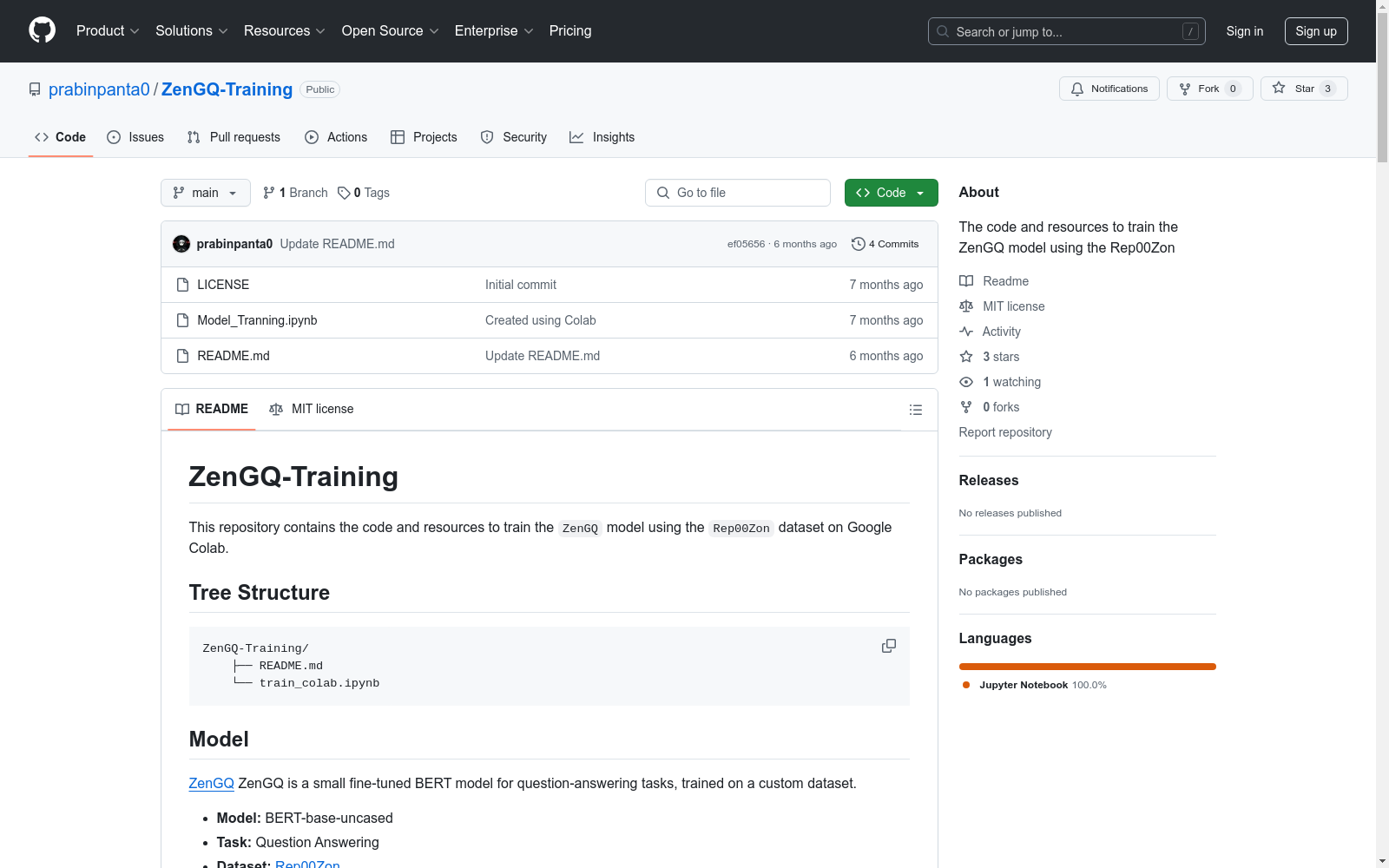Click the slash shortcut key icon

[1190, 31]
